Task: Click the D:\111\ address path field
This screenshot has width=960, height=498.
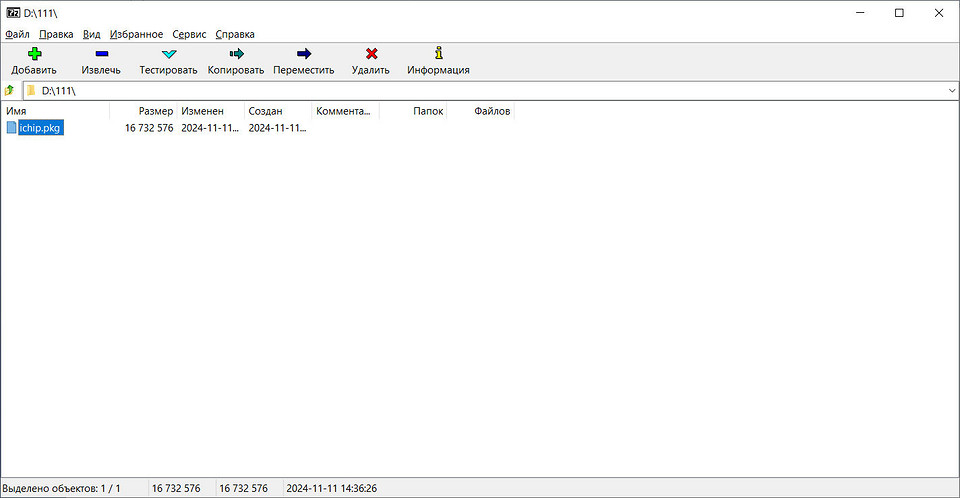Action: point(480,91)
